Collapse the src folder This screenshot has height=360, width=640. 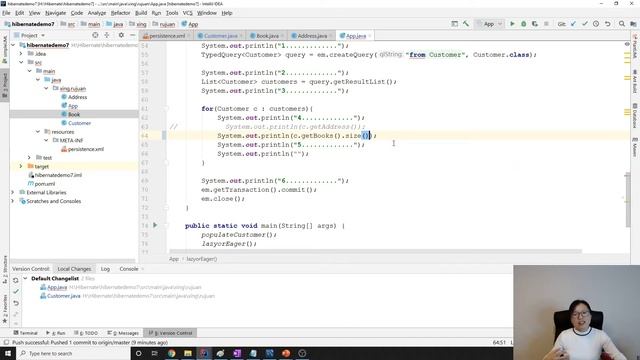(21, 62)
